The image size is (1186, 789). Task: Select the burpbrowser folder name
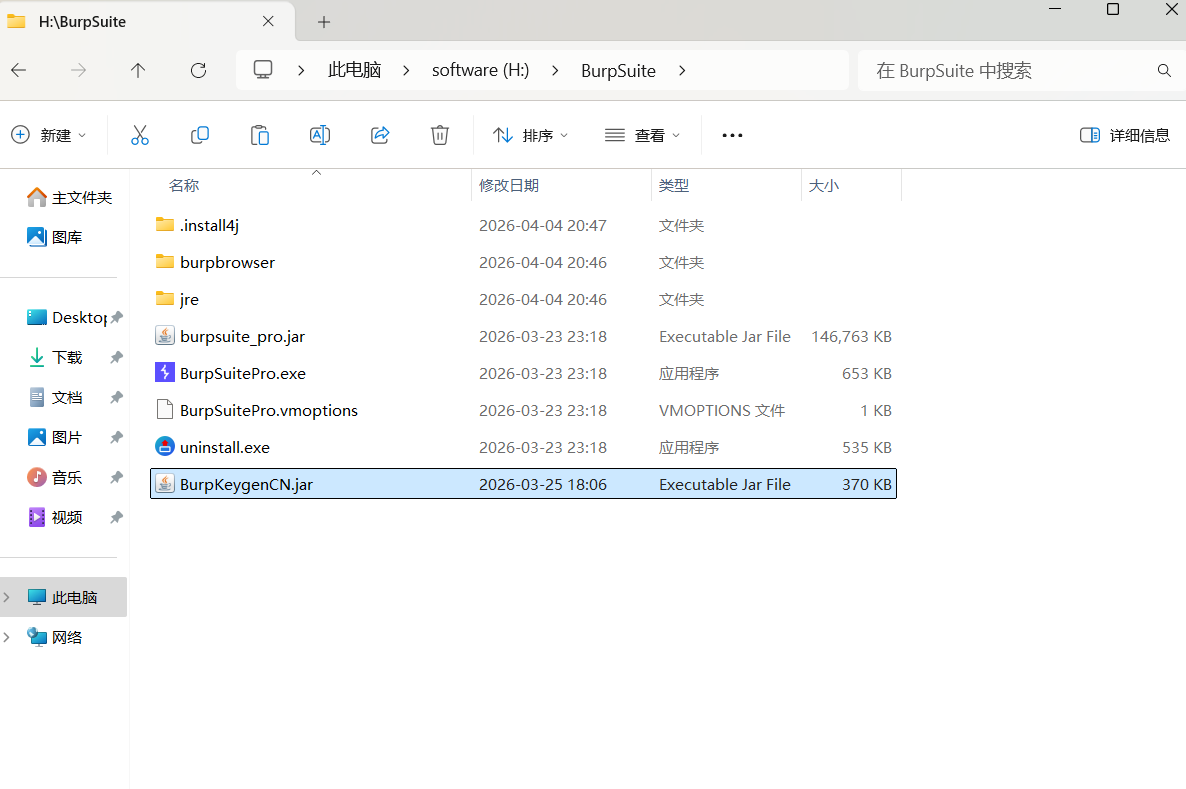click(x=228, y=262)
